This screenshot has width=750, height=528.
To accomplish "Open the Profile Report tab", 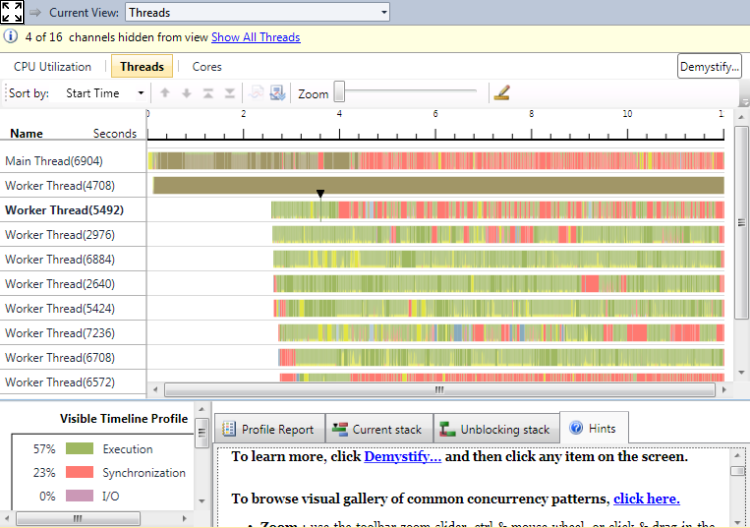I will point(269,429).
